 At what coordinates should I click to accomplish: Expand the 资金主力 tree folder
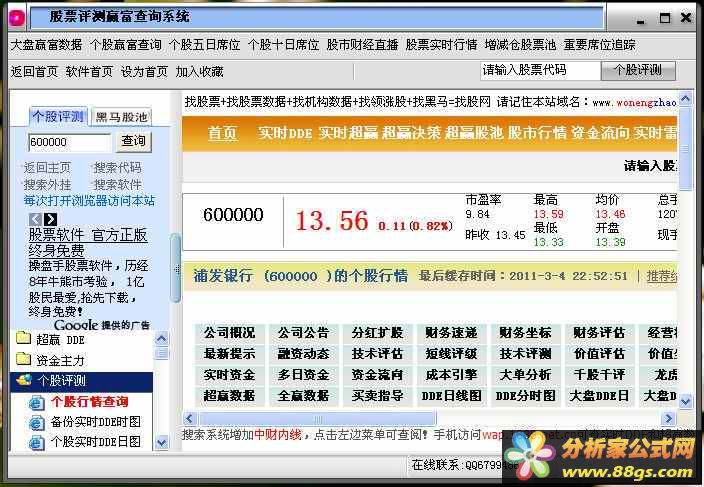(x=60, y=360)
